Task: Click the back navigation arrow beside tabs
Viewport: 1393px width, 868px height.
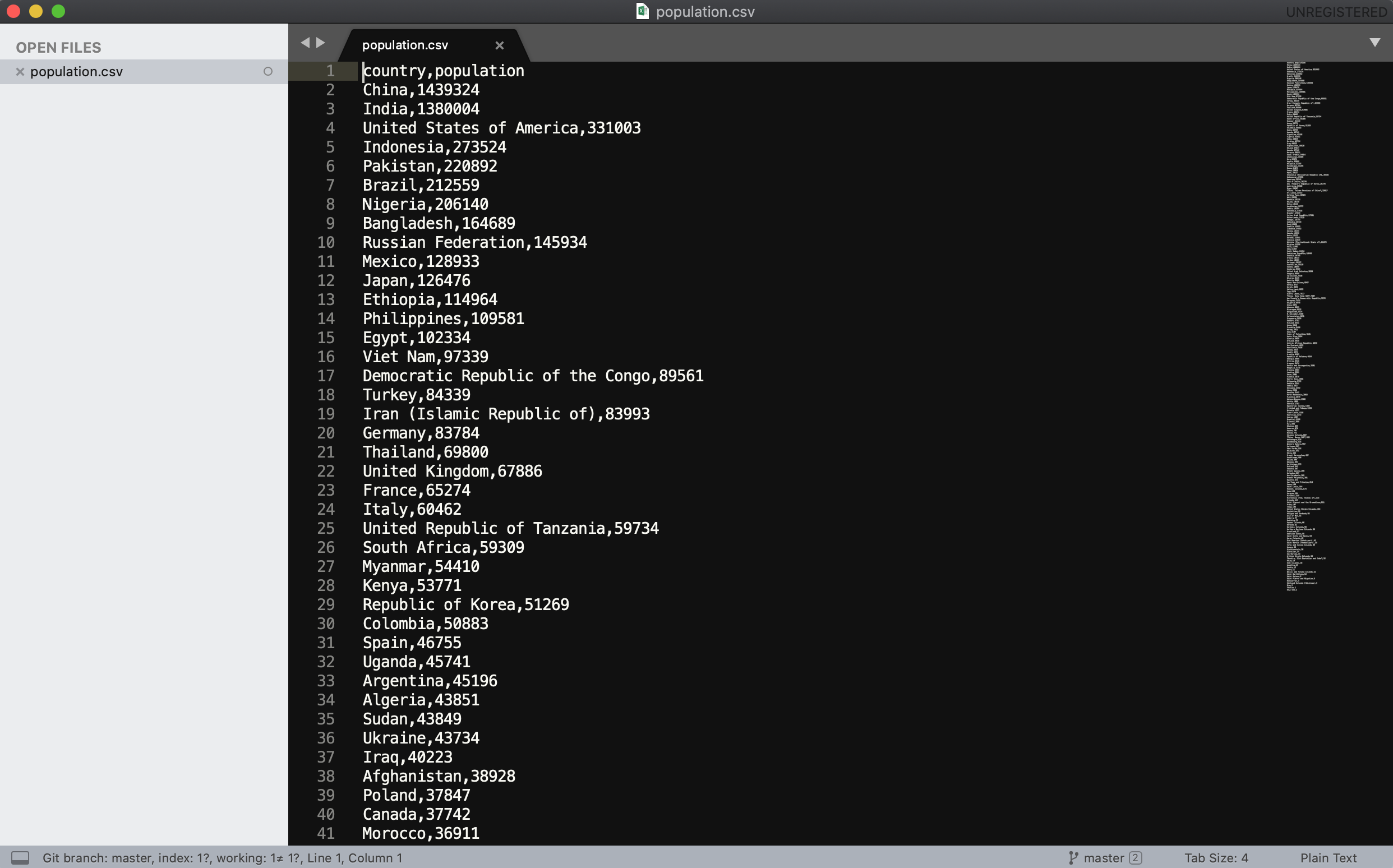Action: pos(305,43)
